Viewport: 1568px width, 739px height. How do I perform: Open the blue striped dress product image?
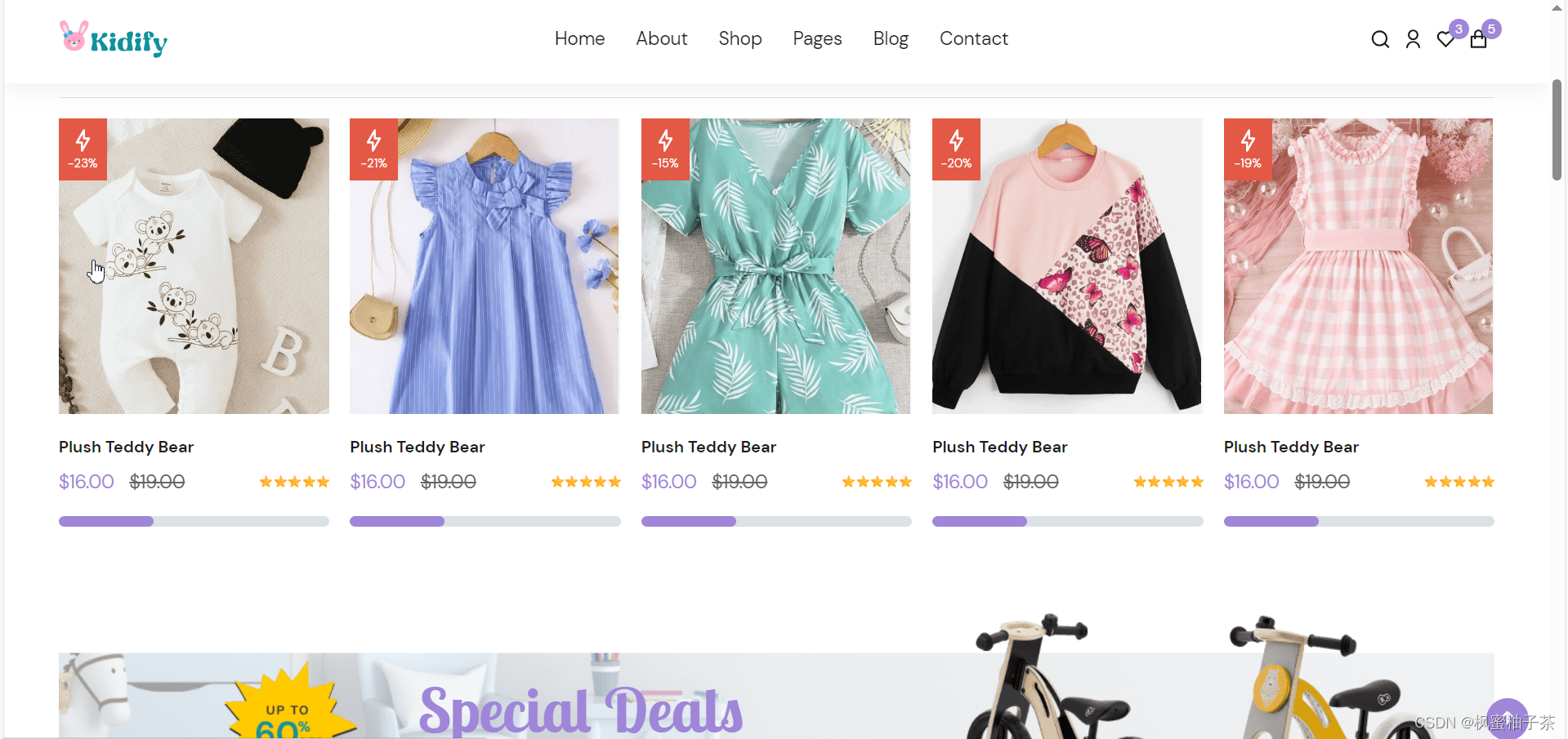coord(485,266)
